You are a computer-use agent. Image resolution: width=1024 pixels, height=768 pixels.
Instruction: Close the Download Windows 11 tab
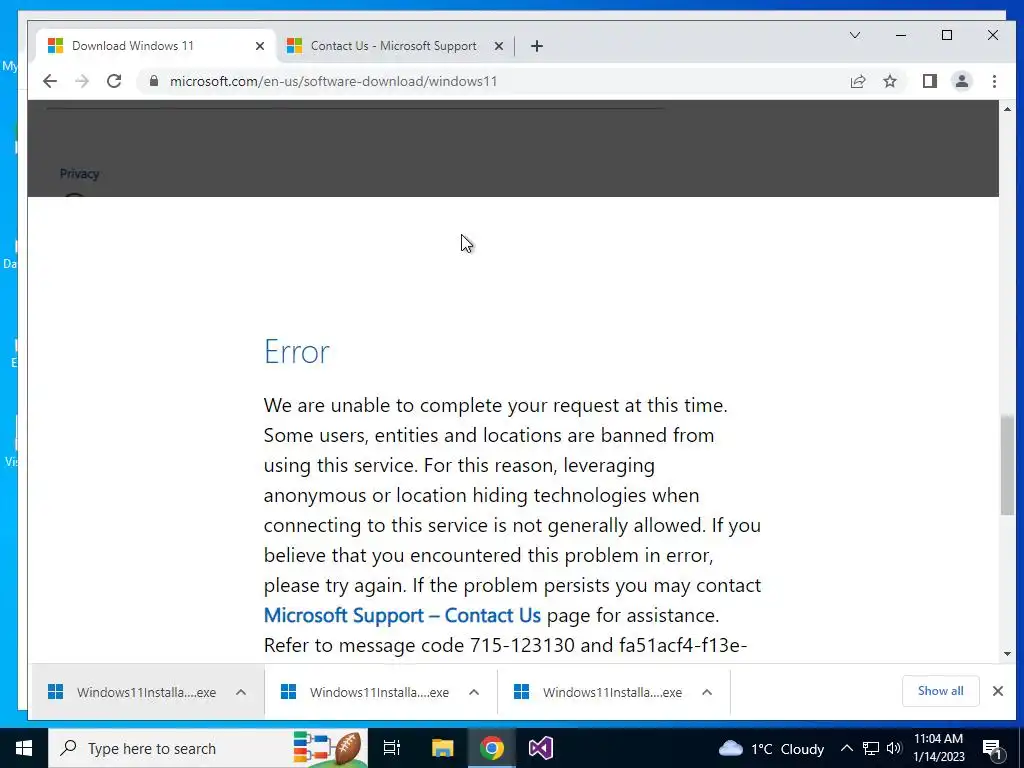(260, 46)
